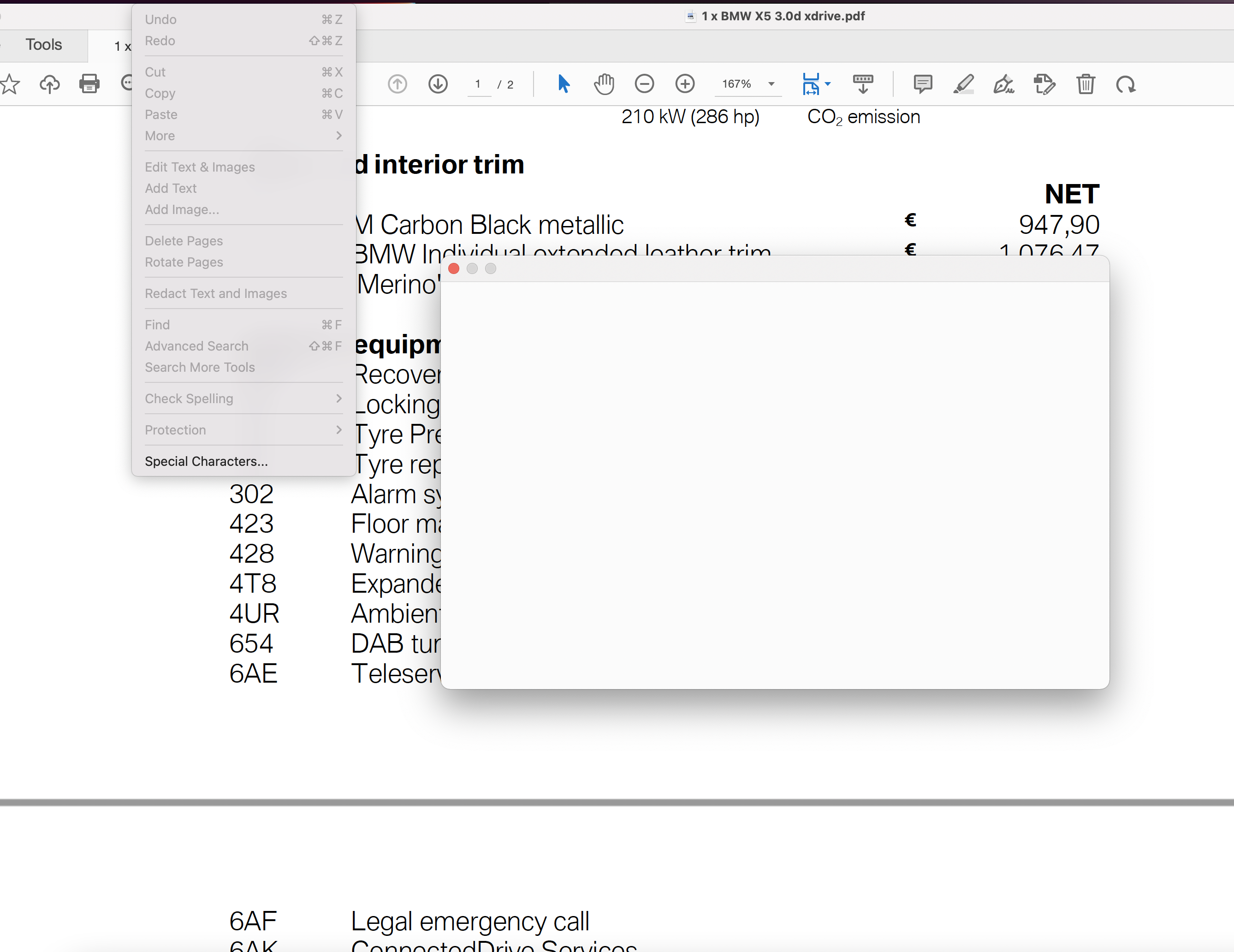
Task: Click inside the page number field
Action: click(x=479, y=83)
